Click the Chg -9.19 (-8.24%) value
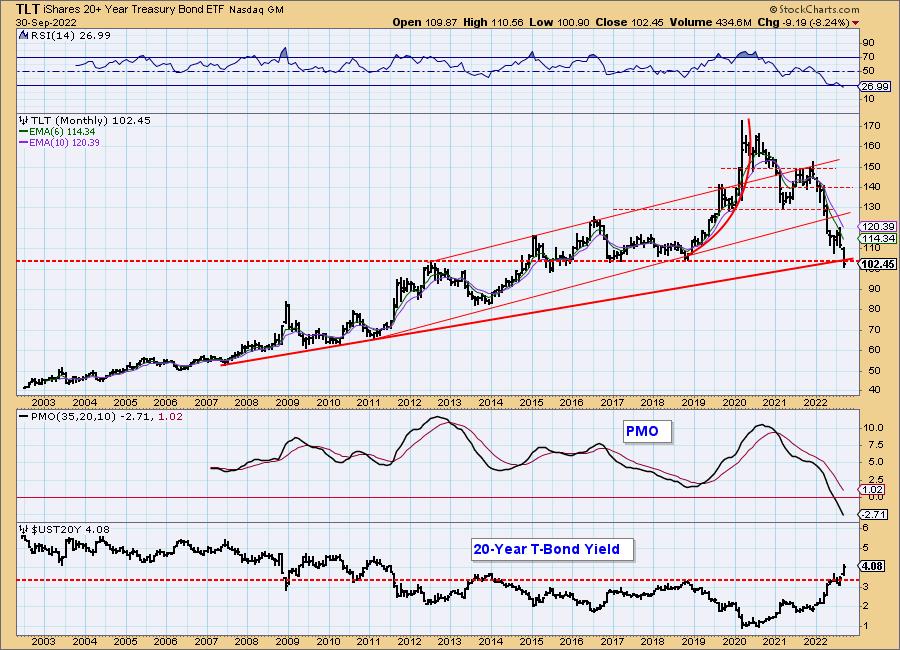The height and width of the screenshot is (650, 900). tap(804, 22)
